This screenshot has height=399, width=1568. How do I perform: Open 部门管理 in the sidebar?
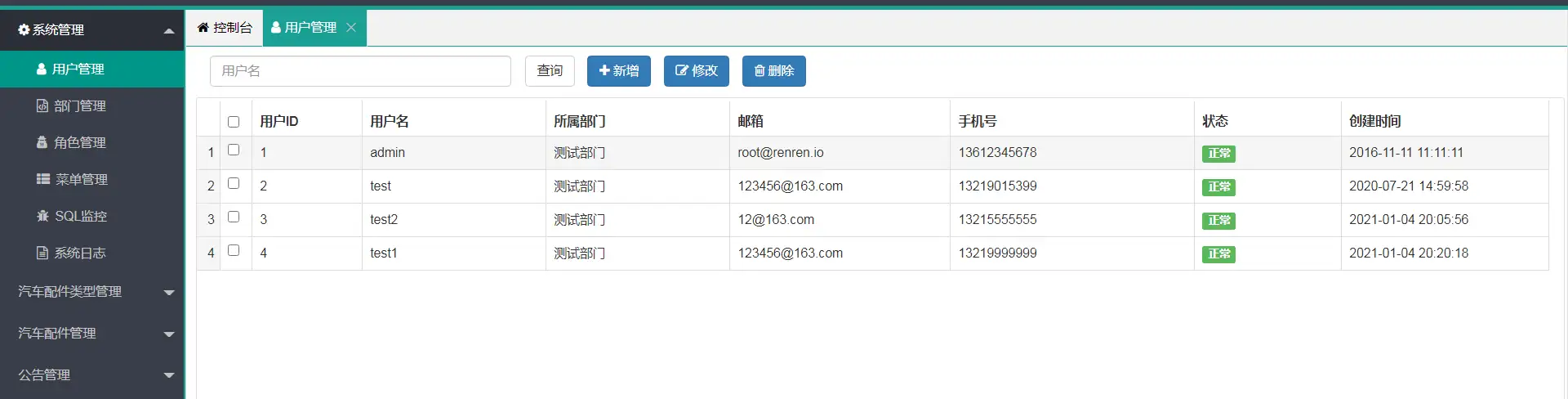click(x=92, y=105)
